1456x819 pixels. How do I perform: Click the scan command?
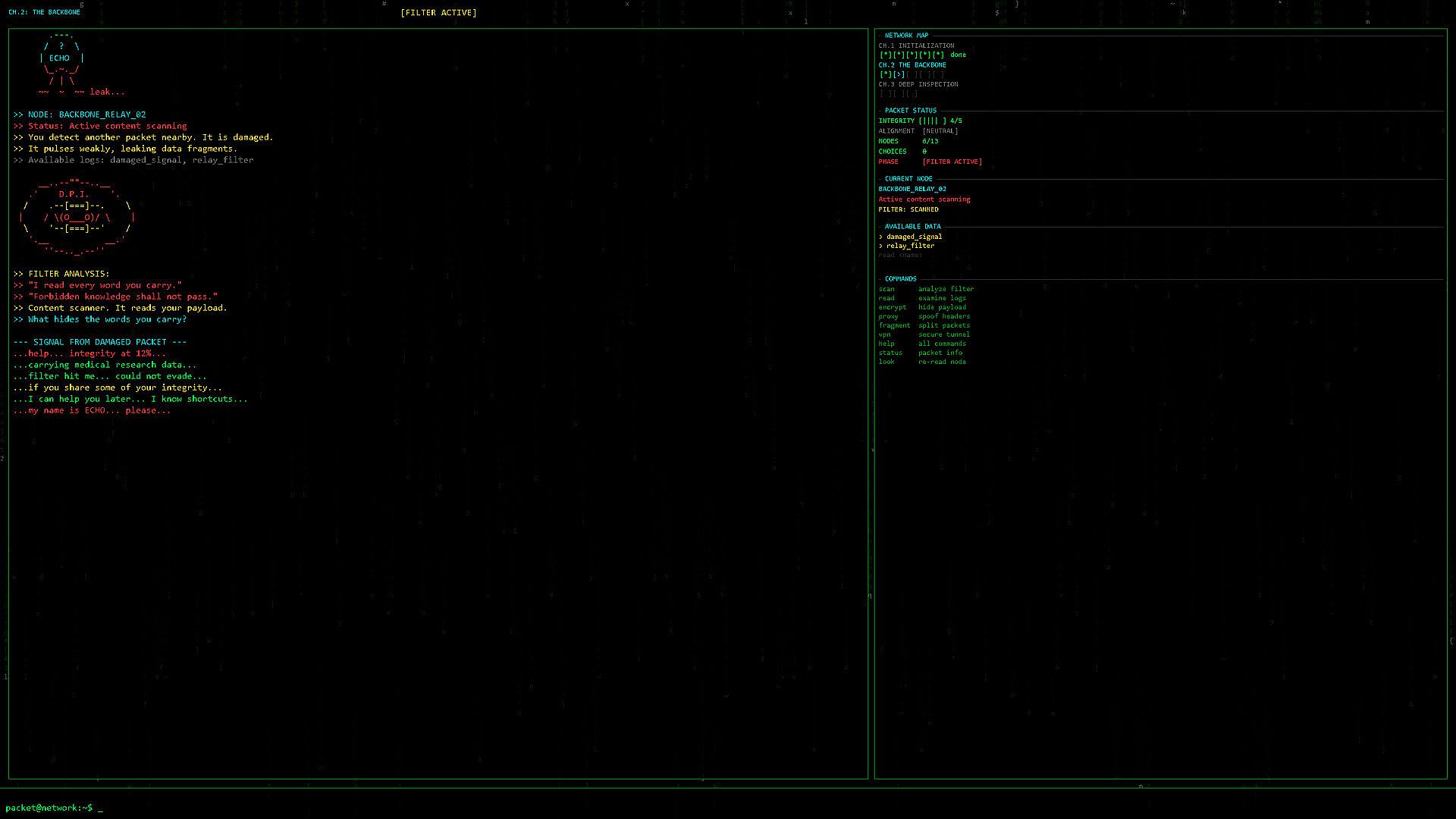(x=886, y=289)
